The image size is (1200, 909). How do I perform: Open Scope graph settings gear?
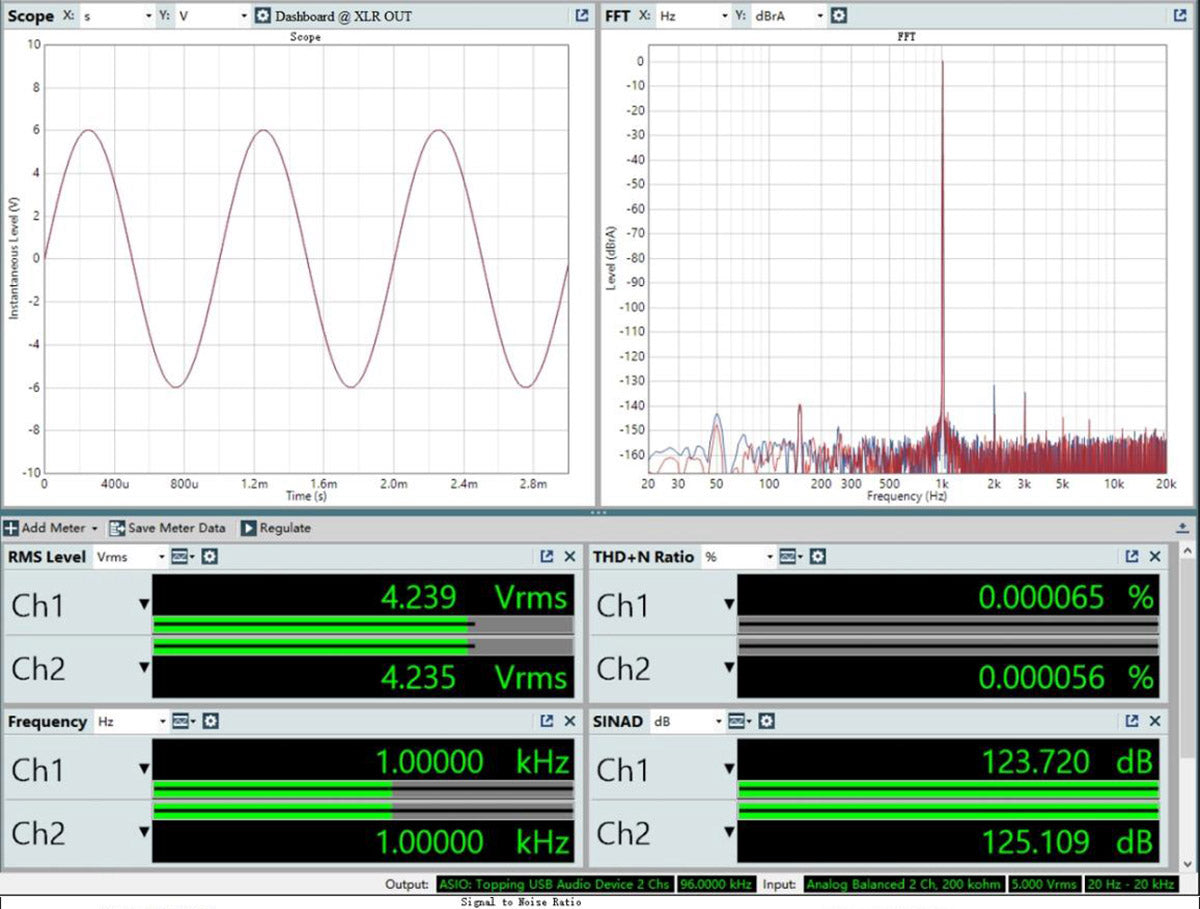point(263,16)
